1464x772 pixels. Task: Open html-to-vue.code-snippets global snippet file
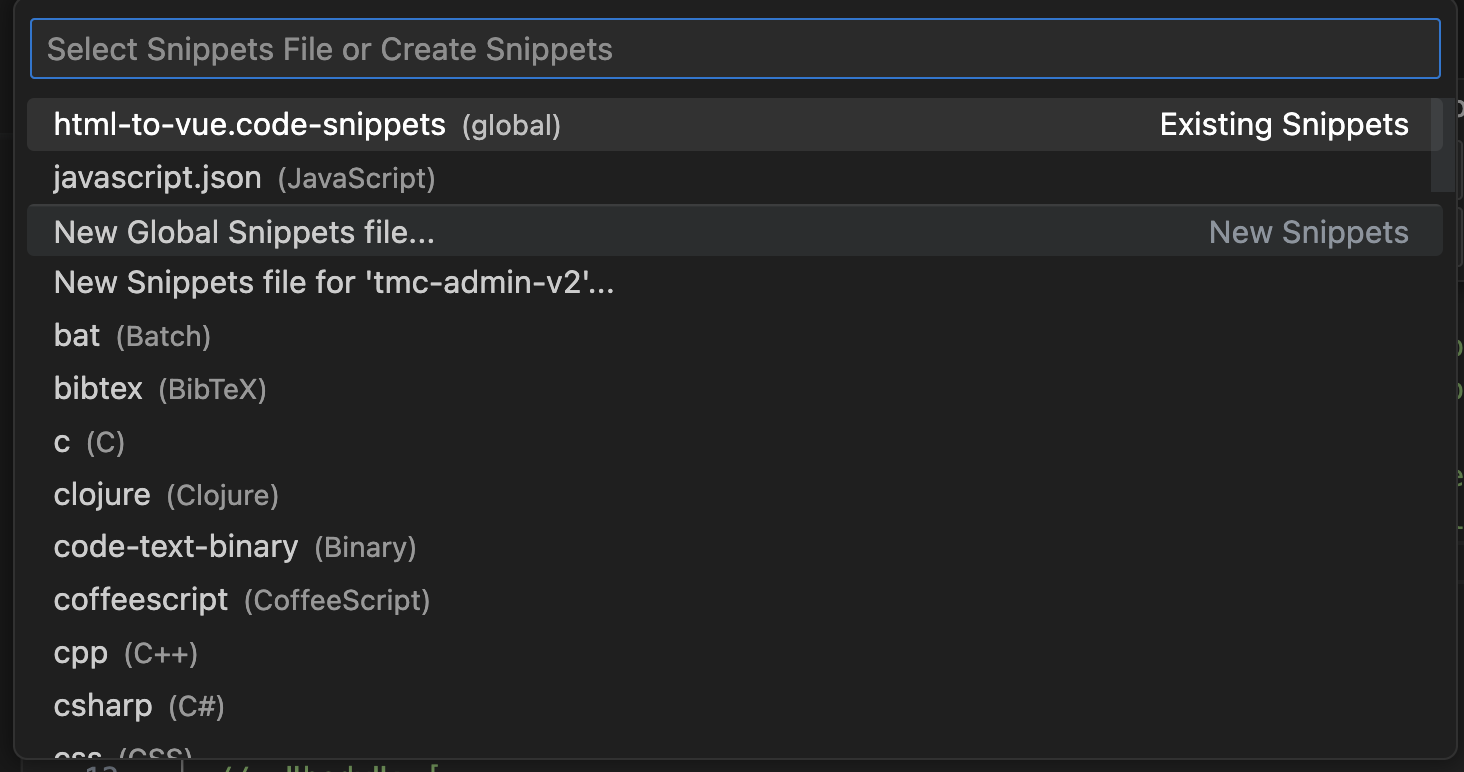(735, 125)
